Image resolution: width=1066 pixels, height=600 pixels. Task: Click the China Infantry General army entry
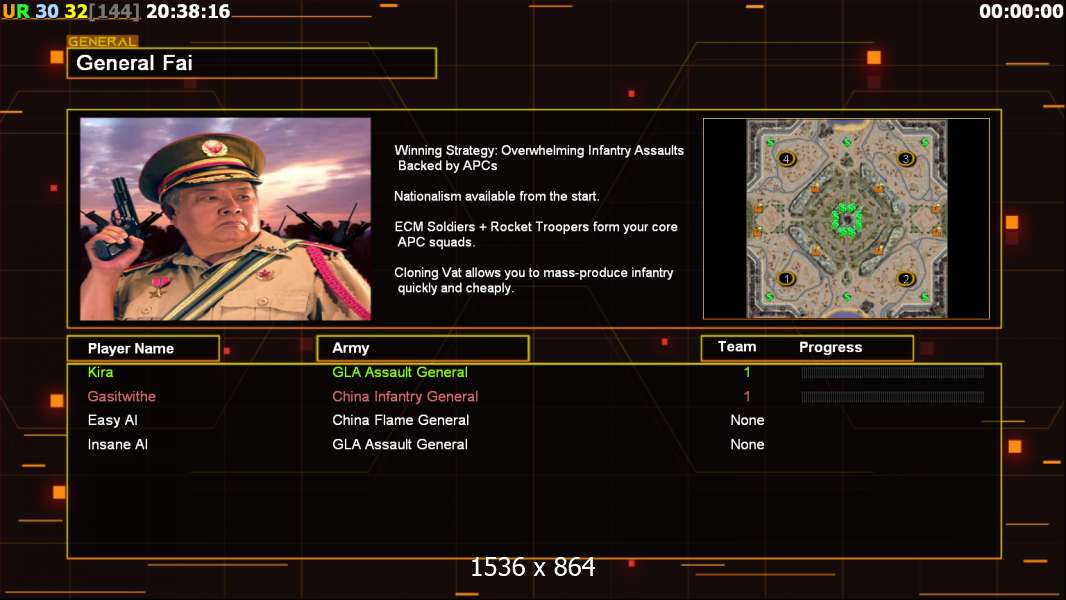point(405,396)
